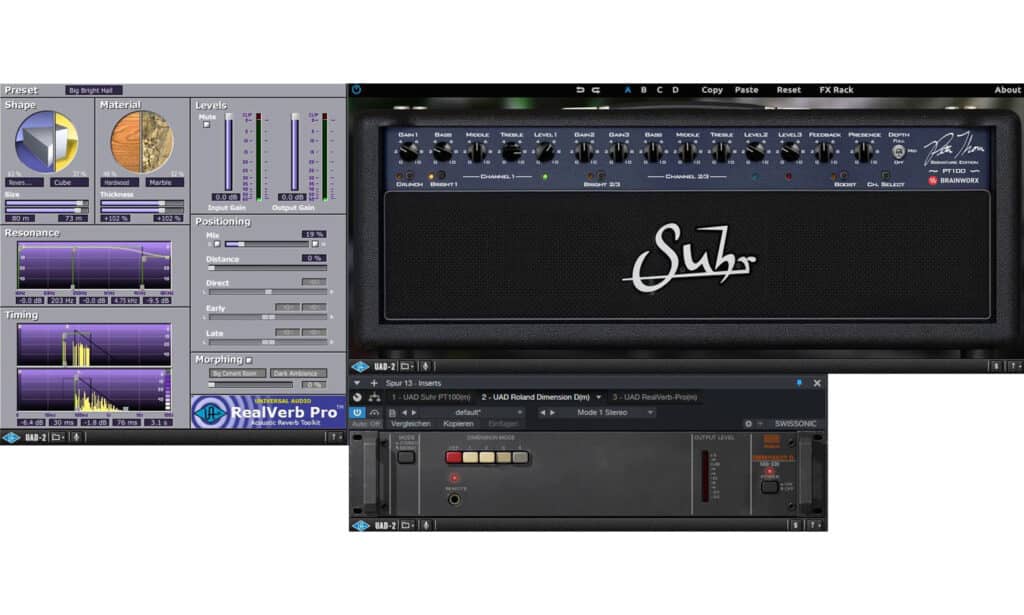Click the redo arrow in Suhr toolbar
The height and width of the screenshot is (615, 1024).
click(596, 90)
